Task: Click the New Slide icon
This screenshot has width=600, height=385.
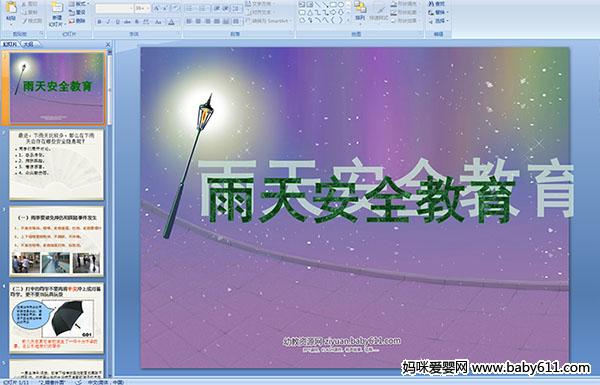Action: (57, 9)
